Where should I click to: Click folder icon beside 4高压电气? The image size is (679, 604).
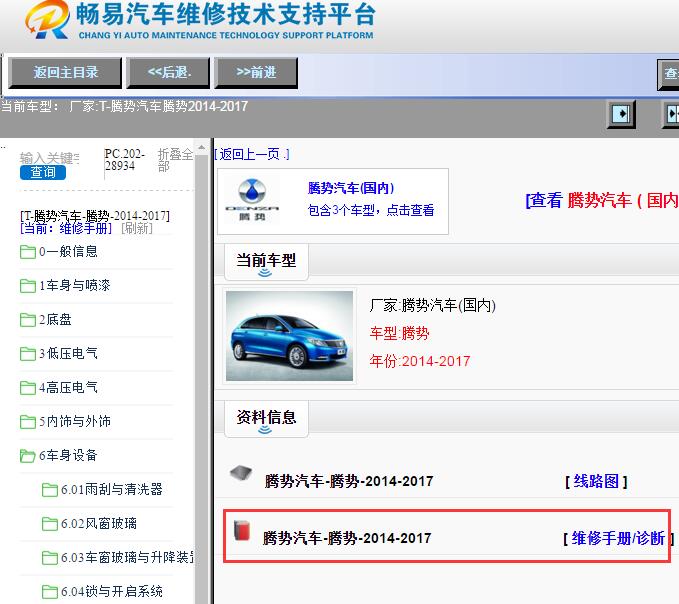coord(28,388)
